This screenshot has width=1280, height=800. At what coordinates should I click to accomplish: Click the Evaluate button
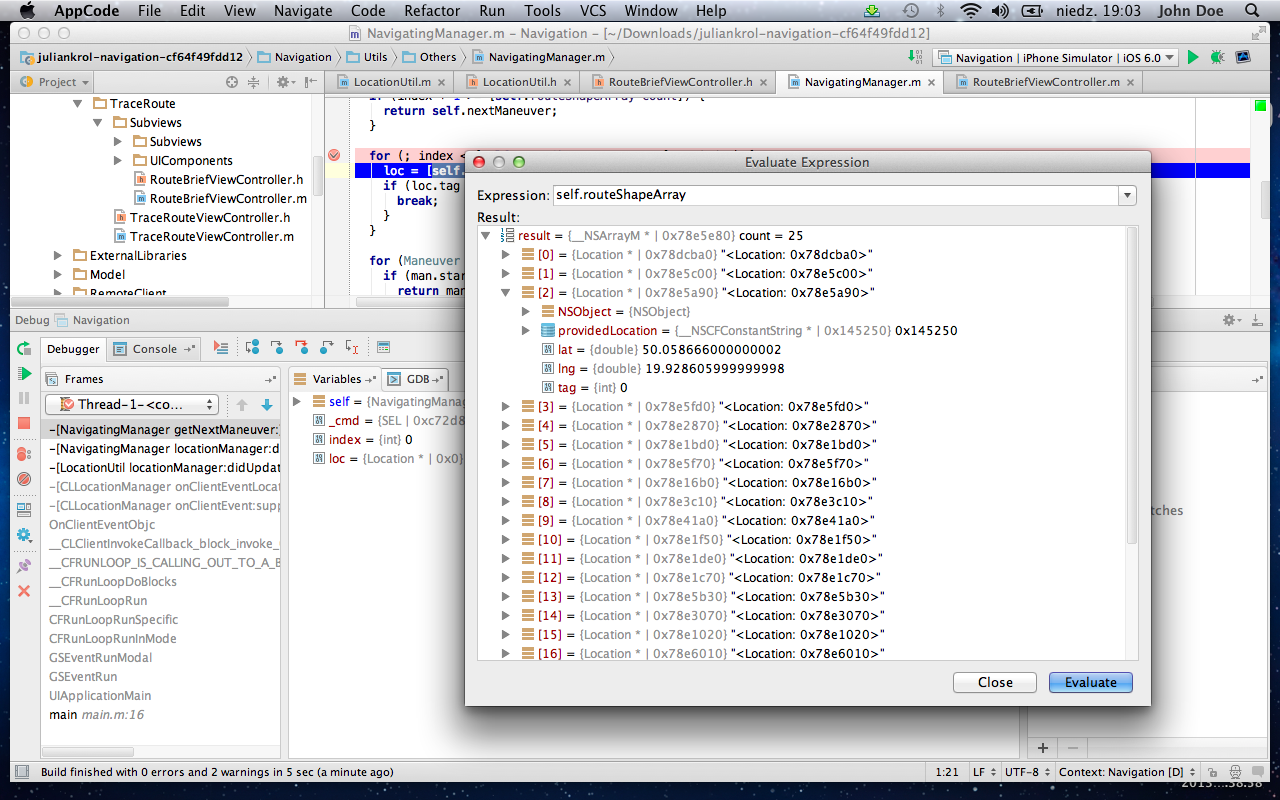pyautogui.click(x=1090, y=682)
